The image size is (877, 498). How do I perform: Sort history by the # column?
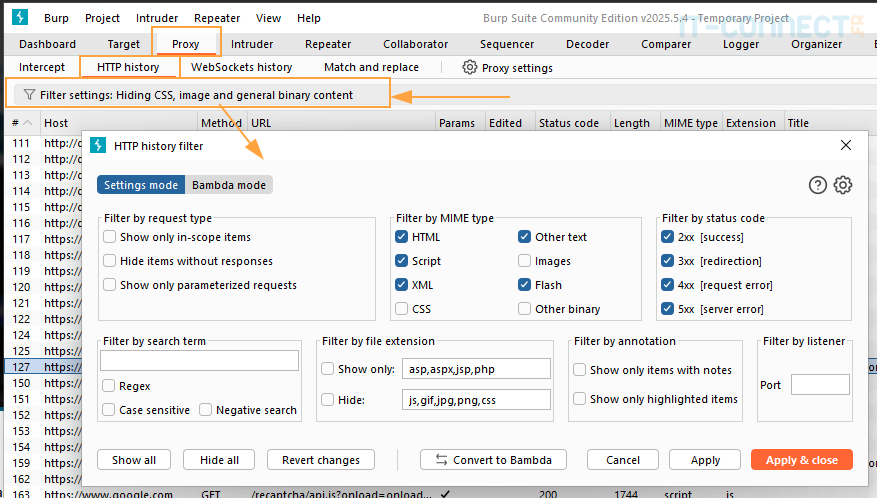point(16,123)
